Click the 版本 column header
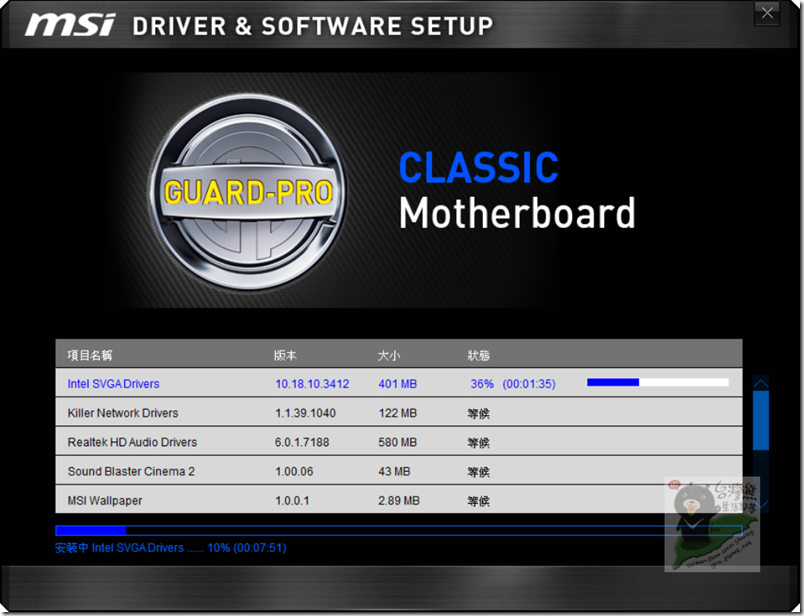 pyautogui.click(x=285, y=355)
